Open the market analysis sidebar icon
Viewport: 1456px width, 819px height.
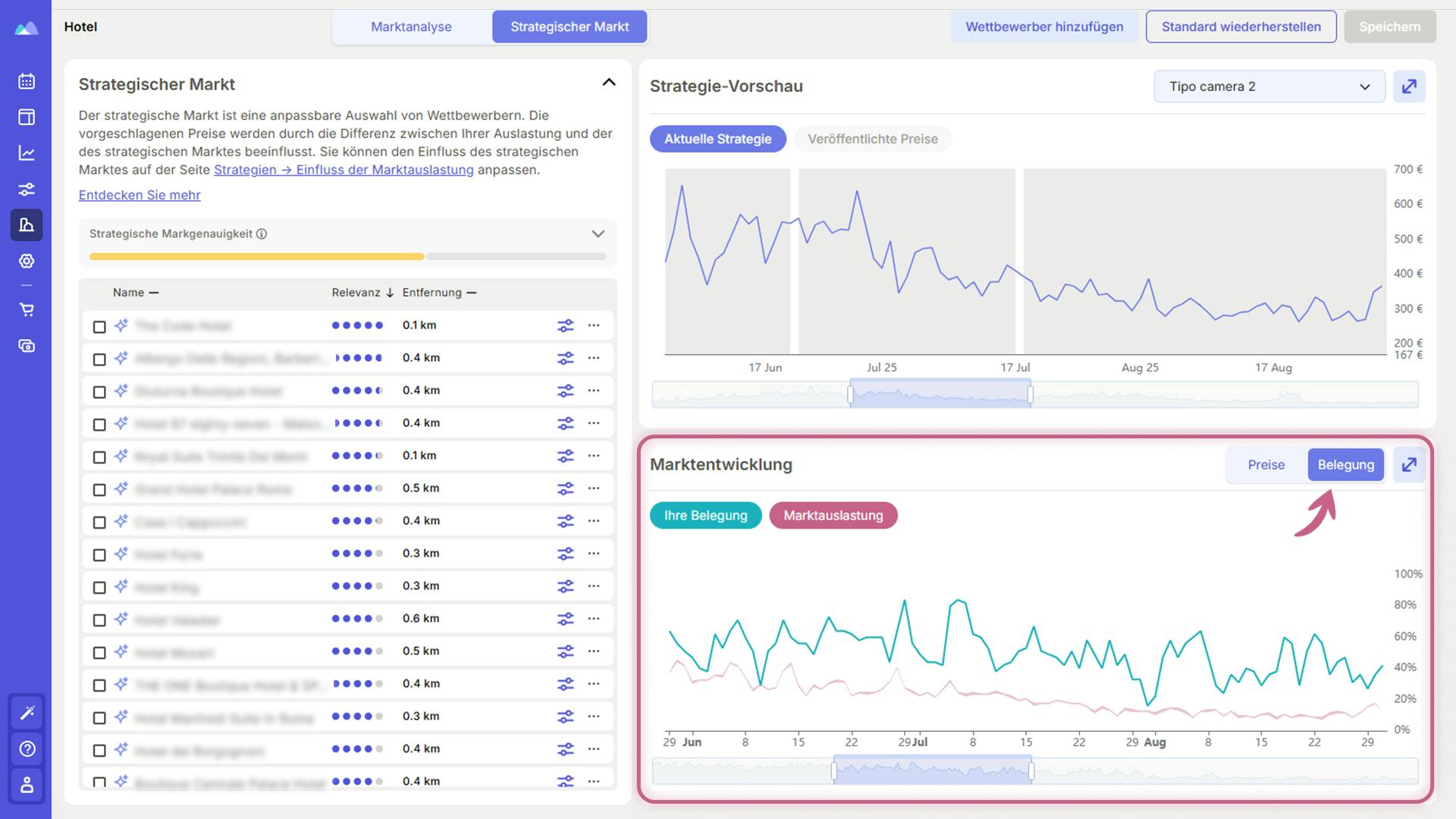(27, 224)
